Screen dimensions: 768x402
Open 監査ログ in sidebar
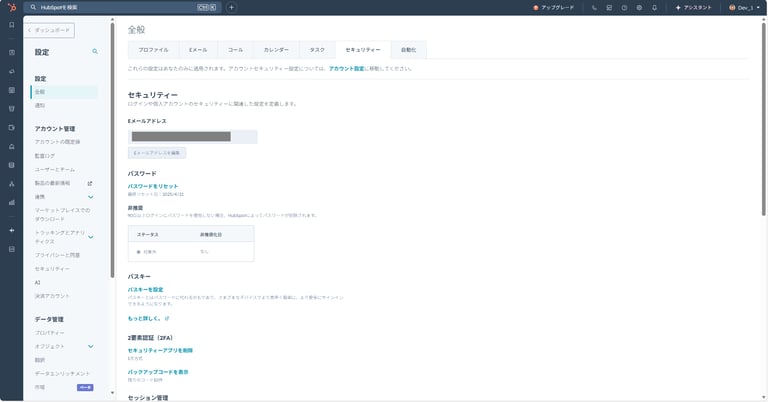click(x=45, y=156)
